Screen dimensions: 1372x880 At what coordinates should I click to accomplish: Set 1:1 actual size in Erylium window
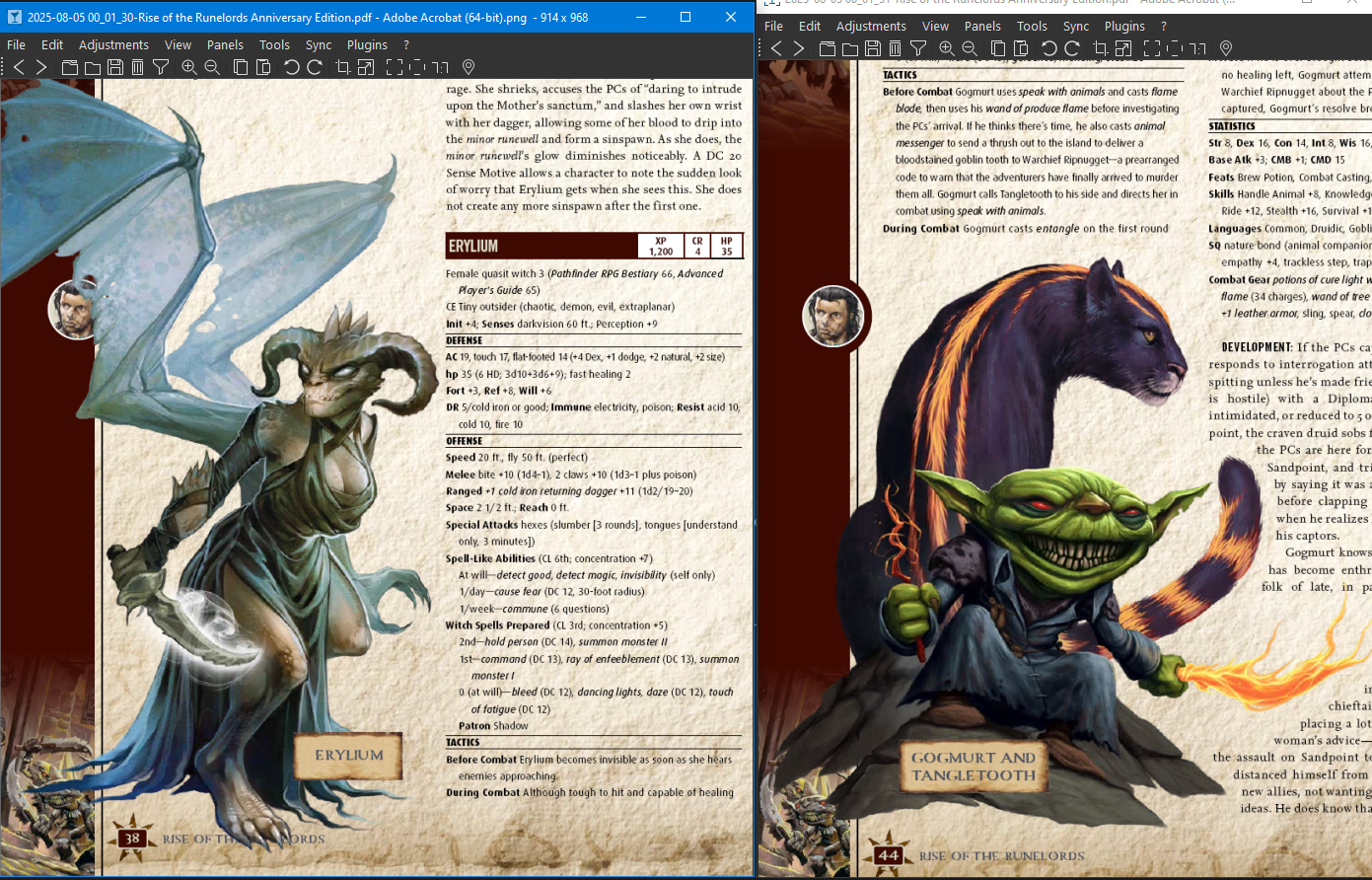pyautogui.click(x=440, y=67)
